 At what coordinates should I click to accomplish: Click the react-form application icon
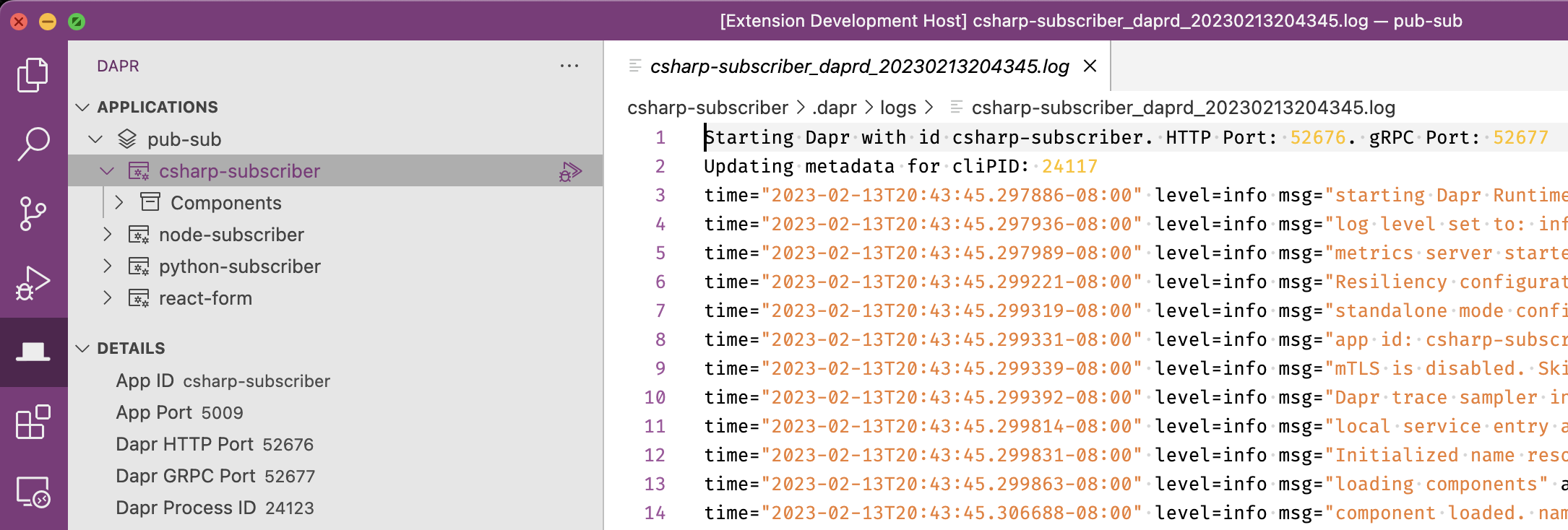pos(139,298)
